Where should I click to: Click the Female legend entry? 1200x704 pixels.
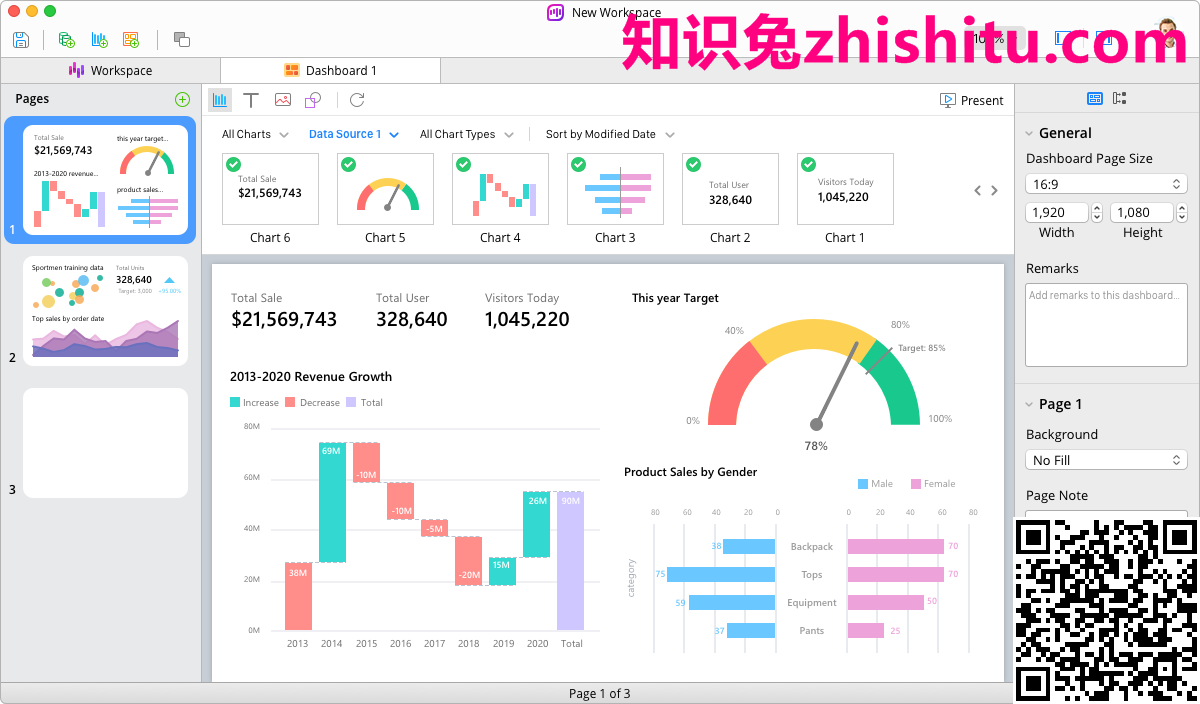[933, 484]
